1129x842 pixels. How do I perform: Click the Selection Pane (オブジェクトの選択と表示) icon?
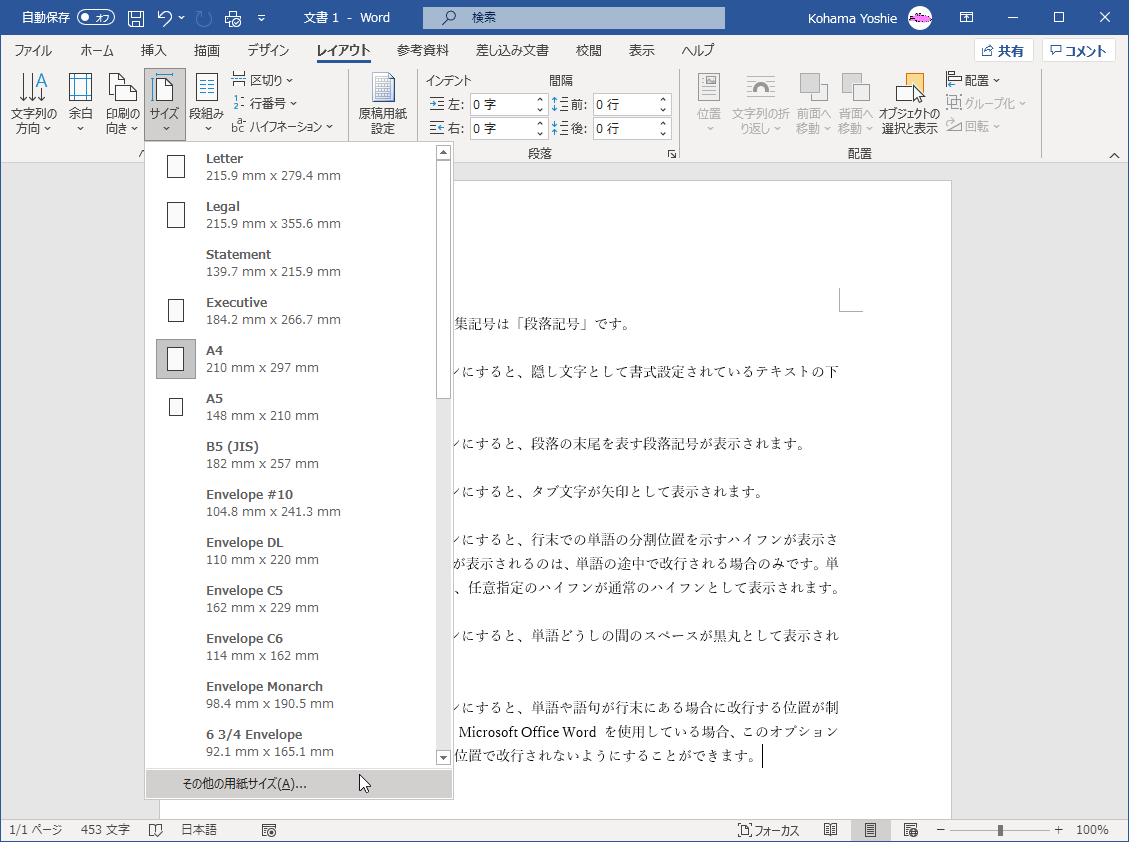(x=909, y=104)
